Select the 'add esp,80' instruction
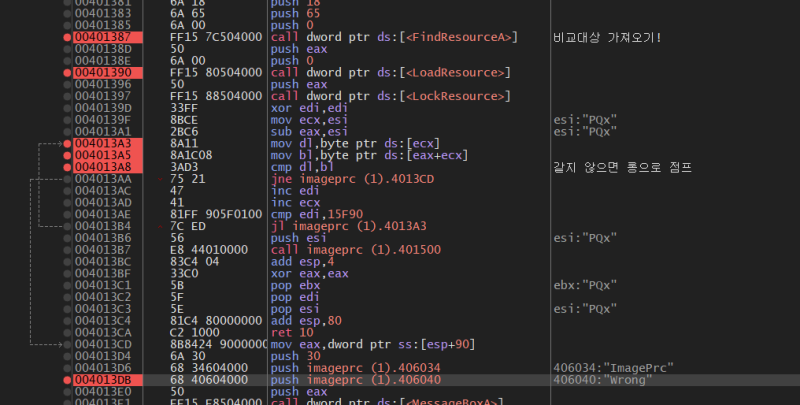Viewport: 800px width, 405px height. click(x=306, y=321)
